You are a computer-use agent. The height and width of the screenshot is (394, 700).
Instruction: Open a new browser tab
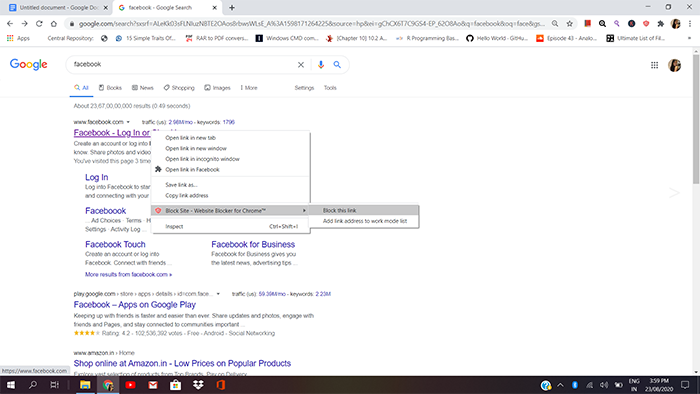232,8
